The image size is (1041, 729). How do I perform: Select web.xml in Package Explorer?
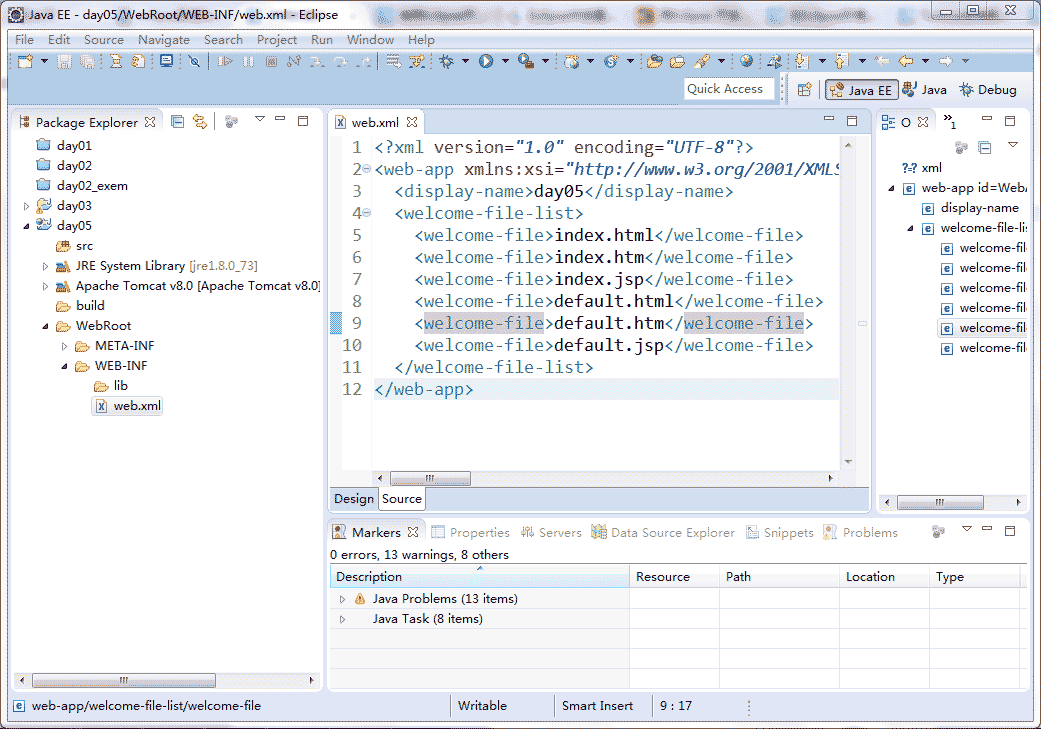[x=136, y=406]
